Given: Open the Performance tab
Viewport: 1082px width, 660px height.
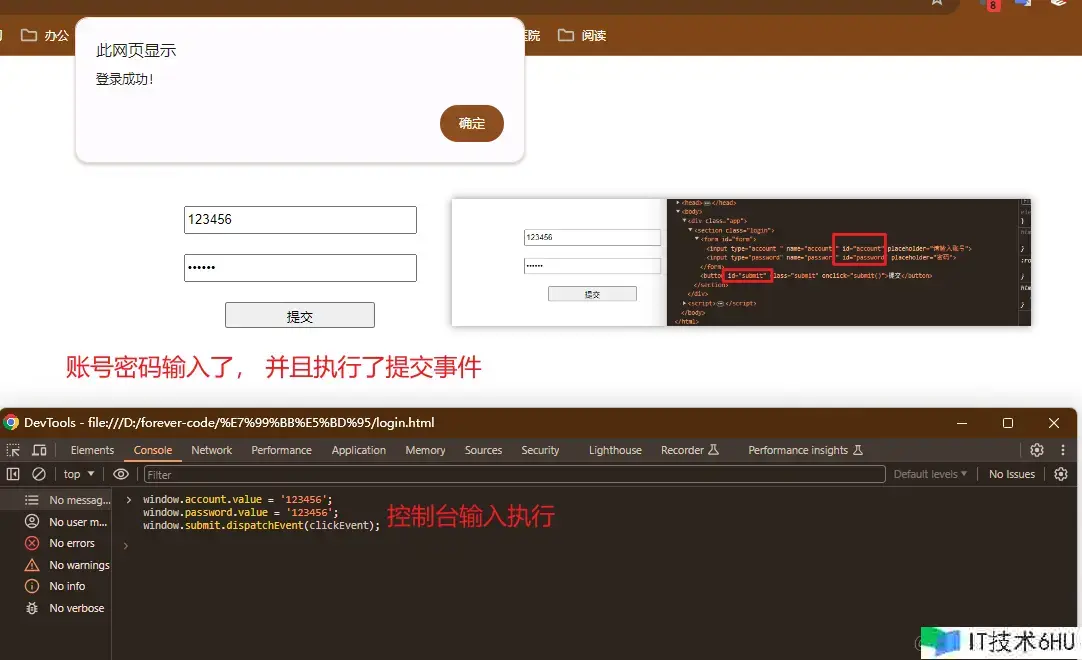Looking at the screenshot, I should tap(281, 450).
